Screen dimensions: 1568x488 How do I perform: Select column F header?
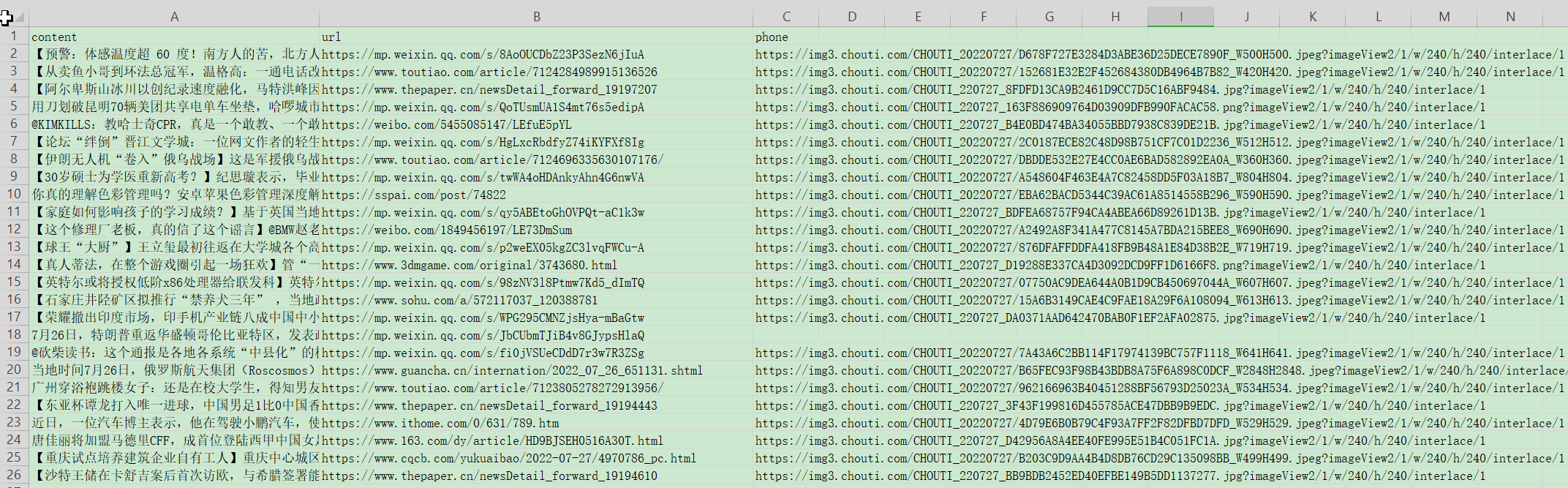click(x=984, y=16)
